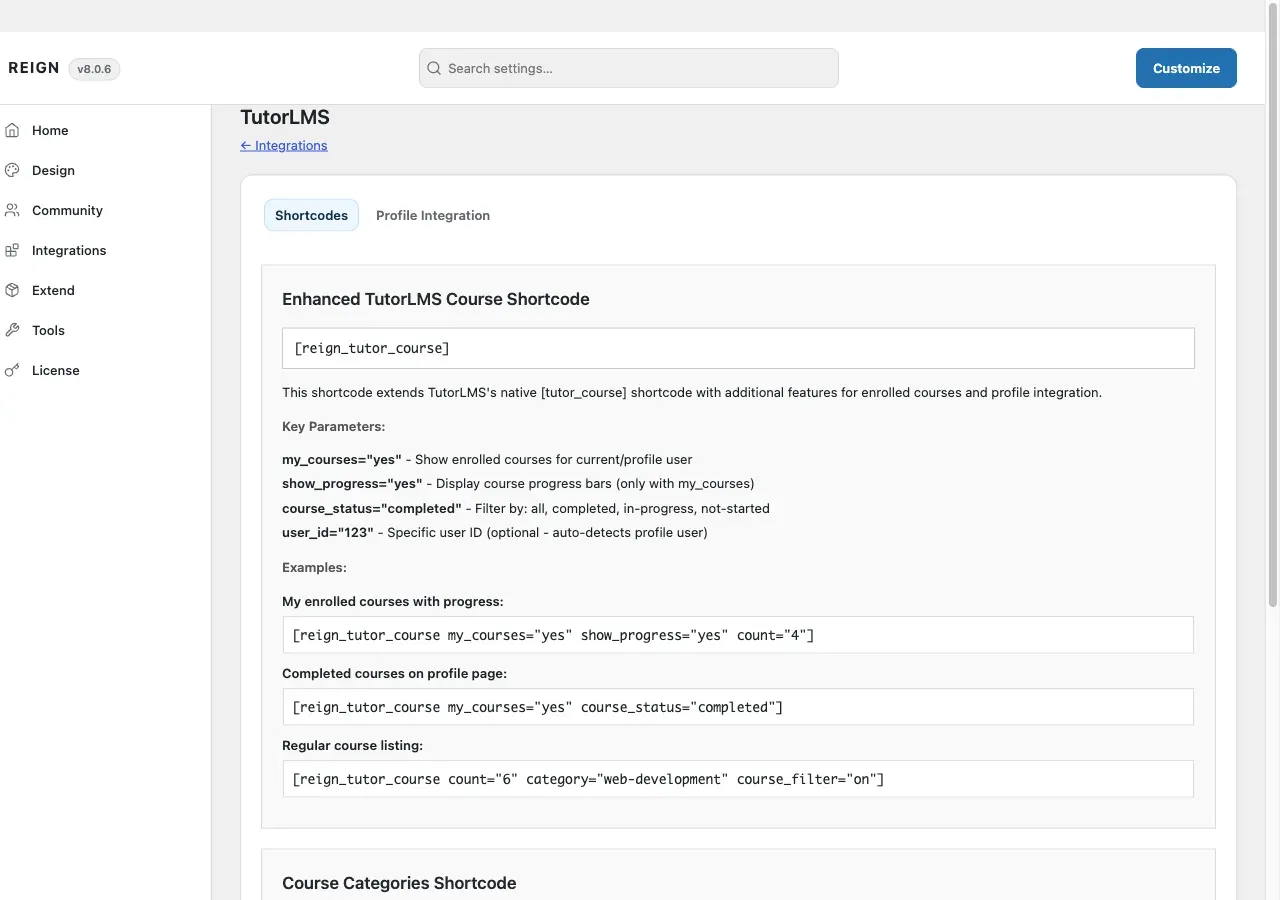Screen dimensions: 1280x900
Task: Select the completed courses shortcode example
Action: pyautogui.click(x=738, y=707)
